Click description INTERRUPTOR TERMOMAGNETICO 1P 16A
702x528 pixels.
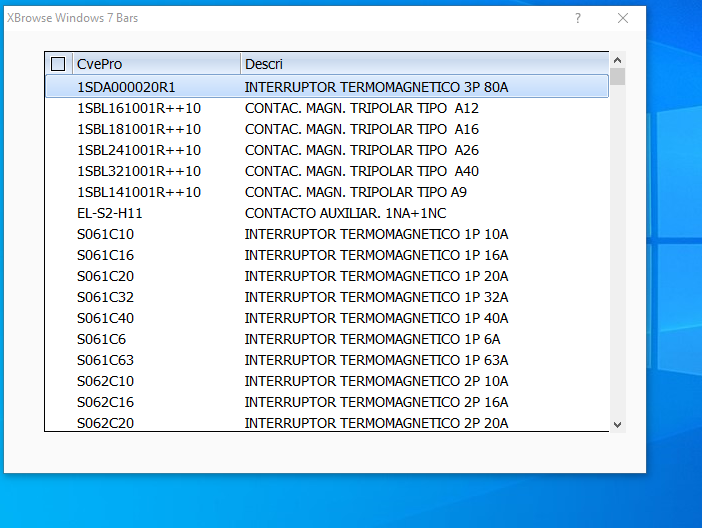[x=377, y=255]
